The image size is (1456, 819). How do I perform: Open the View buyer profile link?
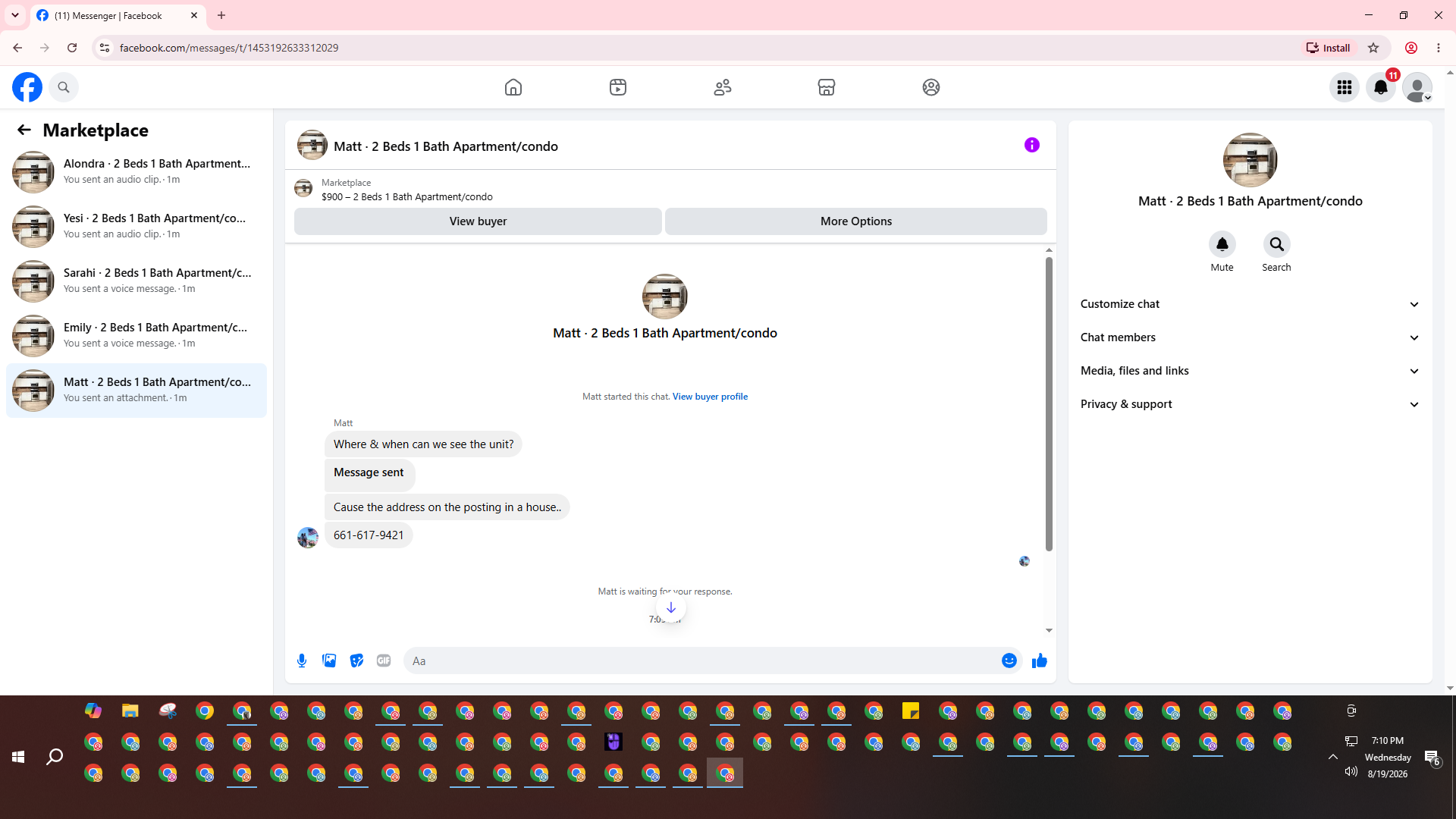click(710, 397)
